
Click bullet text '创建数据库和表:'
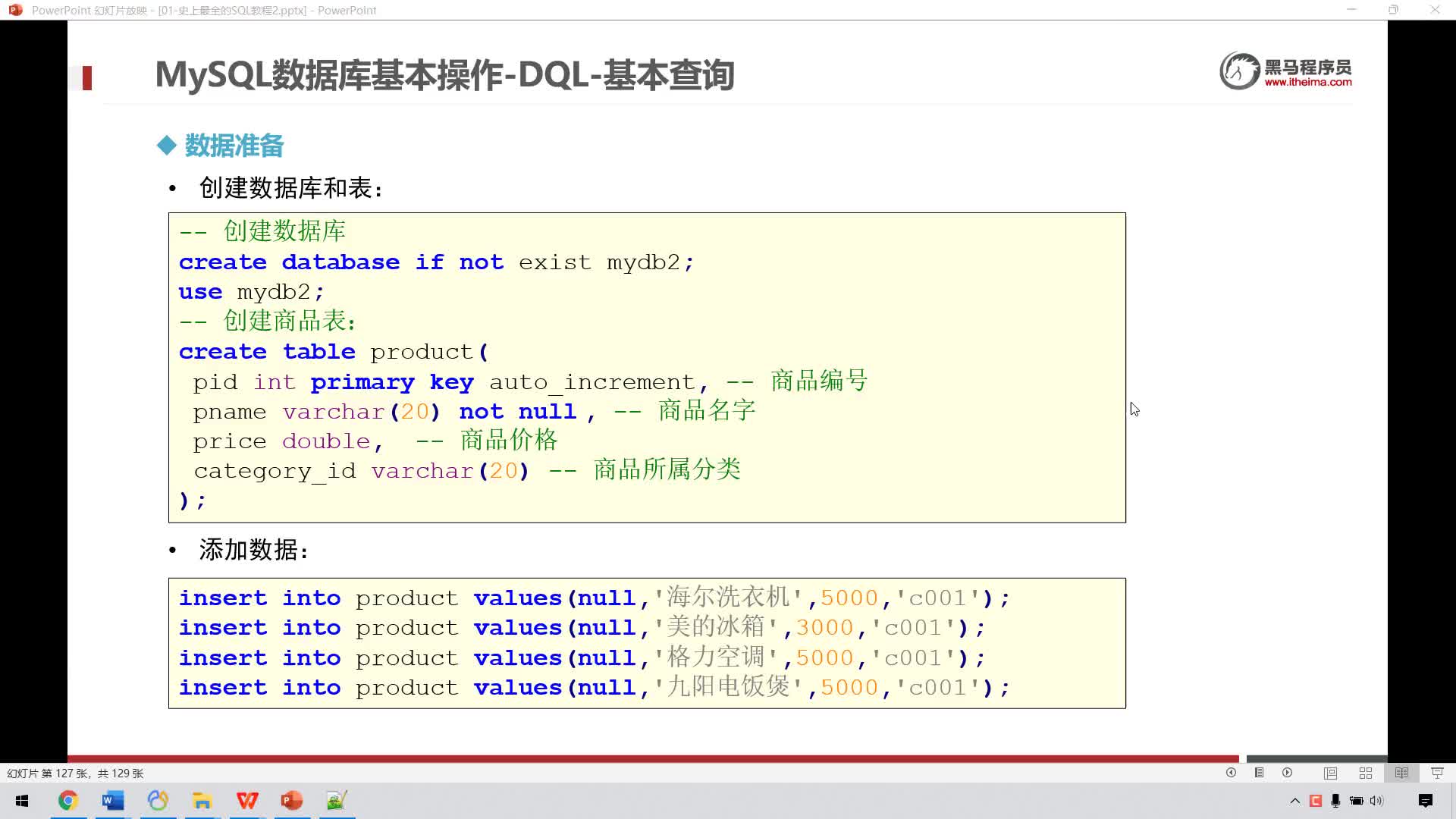click(292, 188)
